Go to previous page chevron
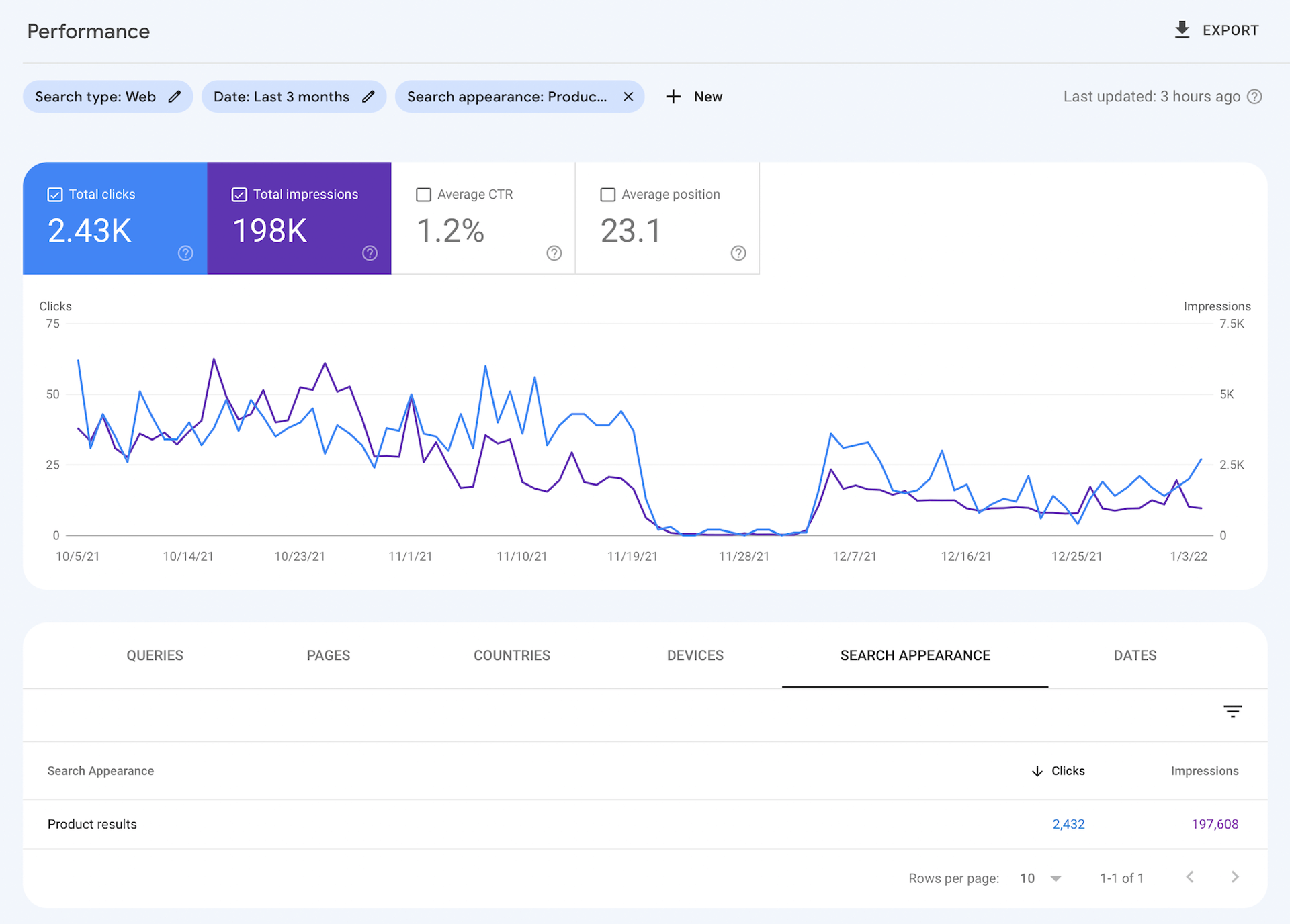The width and height of the screenshot is (1290, 924). click(x=1190, y=877)
